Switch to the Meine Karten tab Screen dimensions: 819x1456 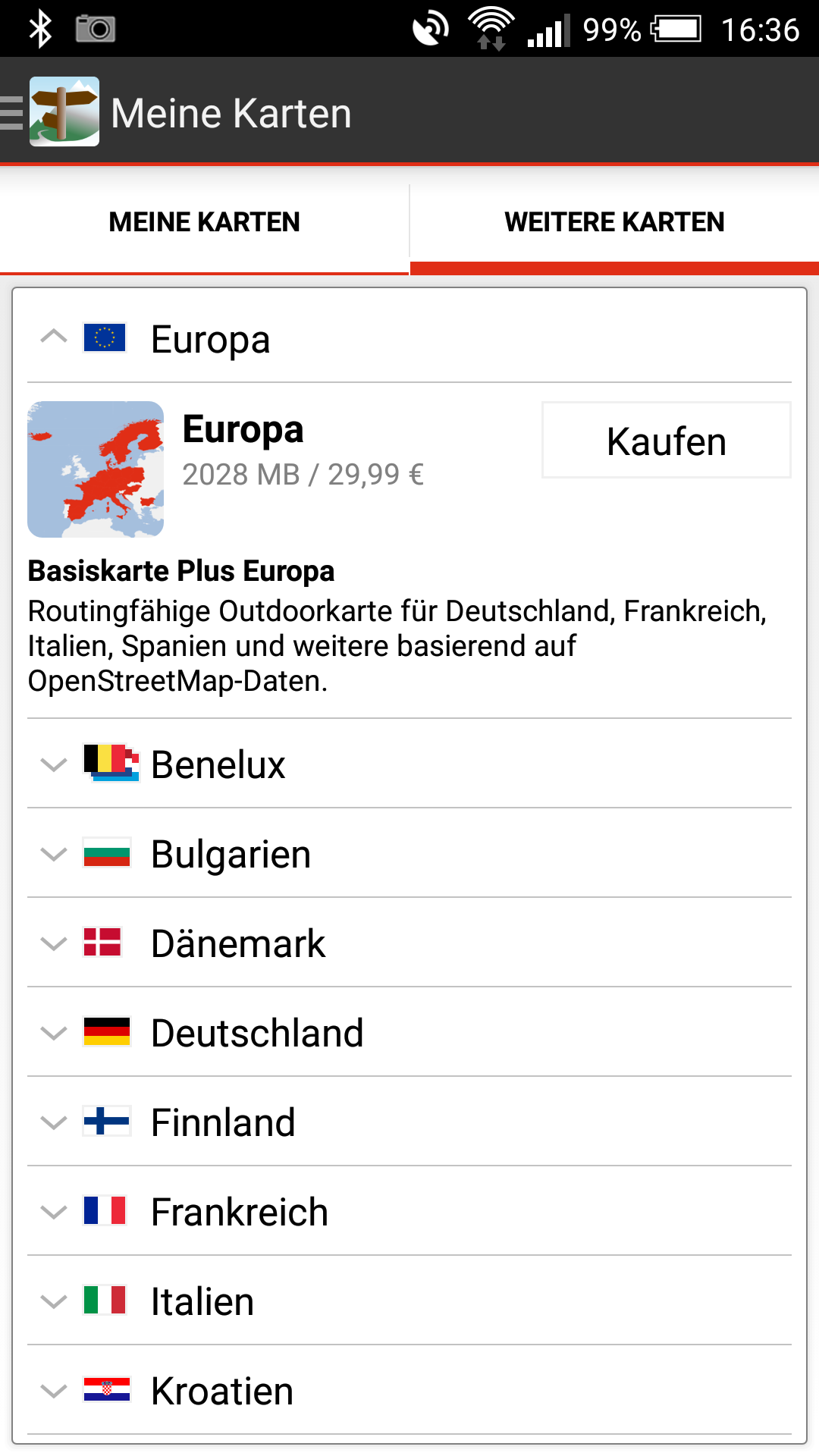pos(205,222)
